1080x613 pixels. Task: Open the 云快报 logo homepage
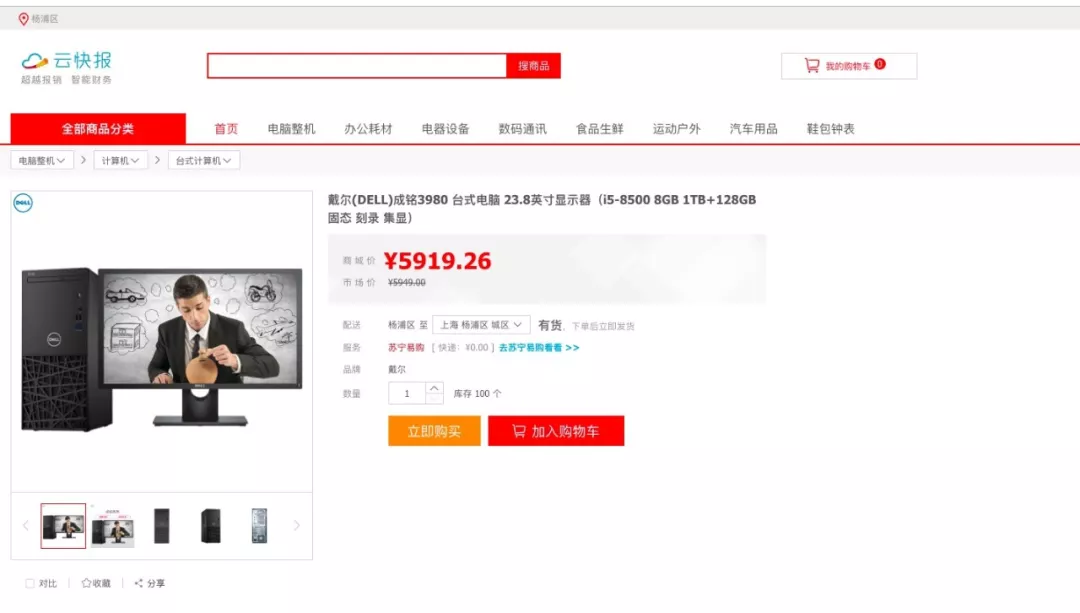pyautogui.click(x=66, y=67)
